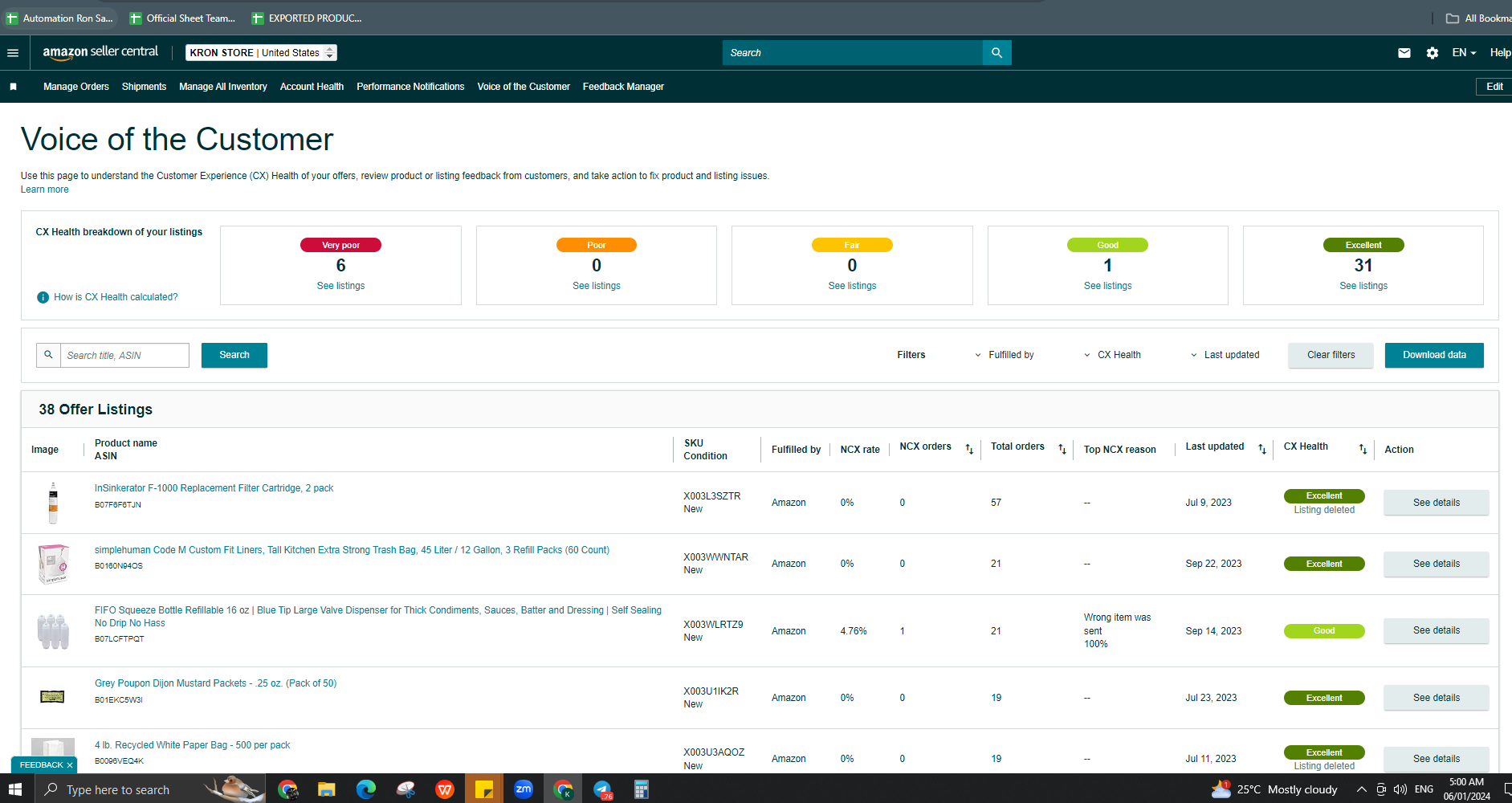Image resolution: width=1512 pixels, height=803 pixels.
Task: Open EXPORTED PRODUC... bookmark
Action: 307,18
